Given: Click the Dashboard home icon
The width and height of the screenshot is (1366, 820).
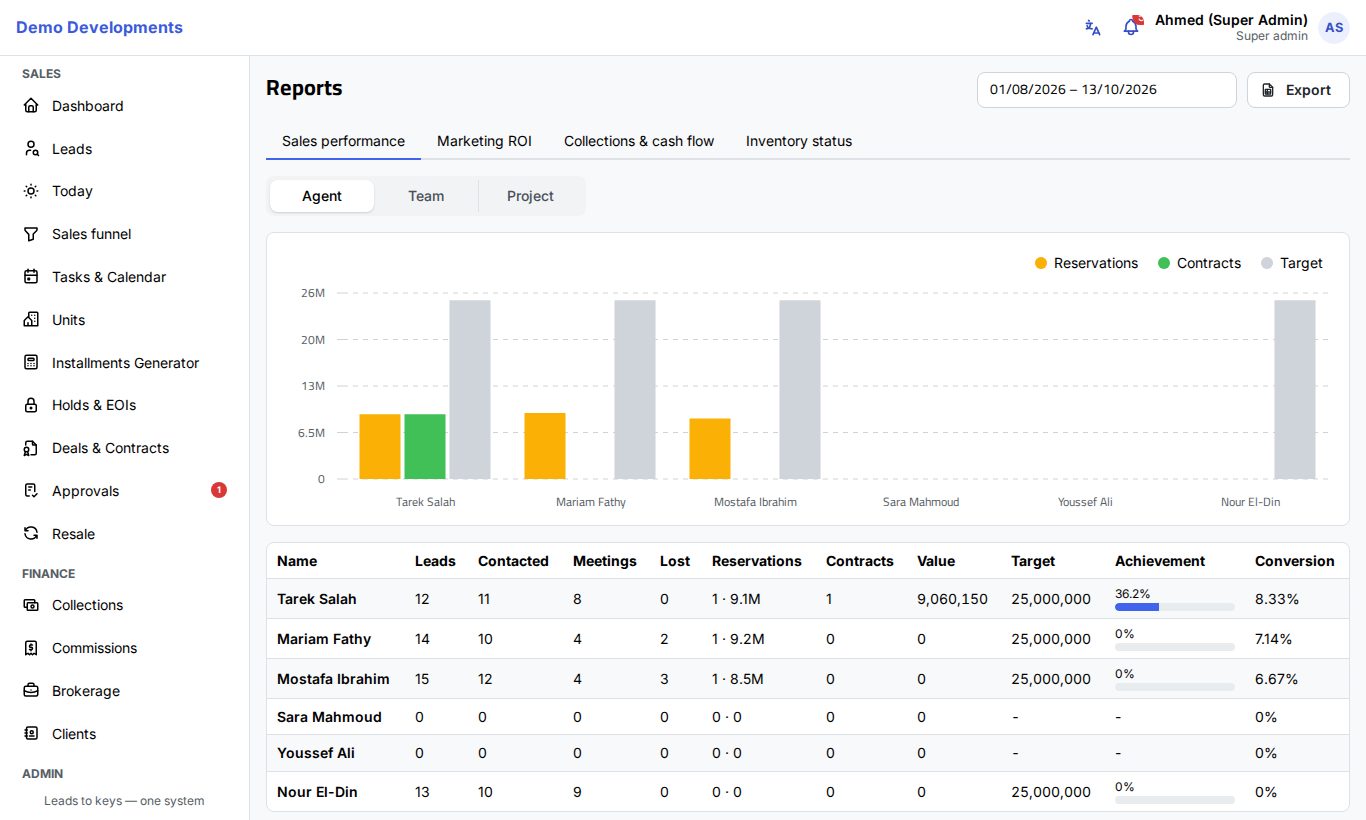Looking at the screenshot, I should click(x=31, y=106).
